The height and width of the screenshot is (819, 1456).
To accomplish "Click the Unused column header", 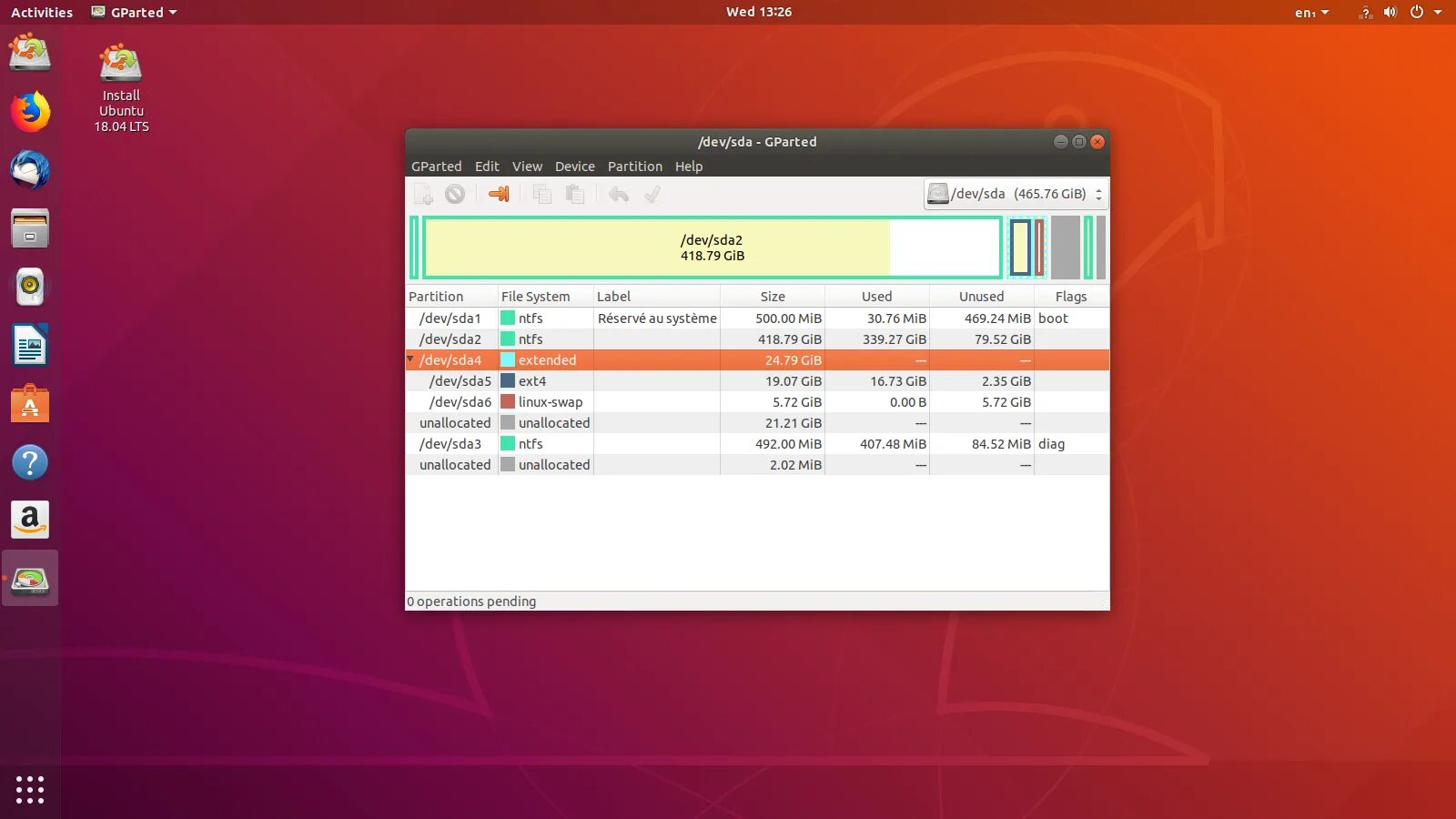I will click(982, 297).
